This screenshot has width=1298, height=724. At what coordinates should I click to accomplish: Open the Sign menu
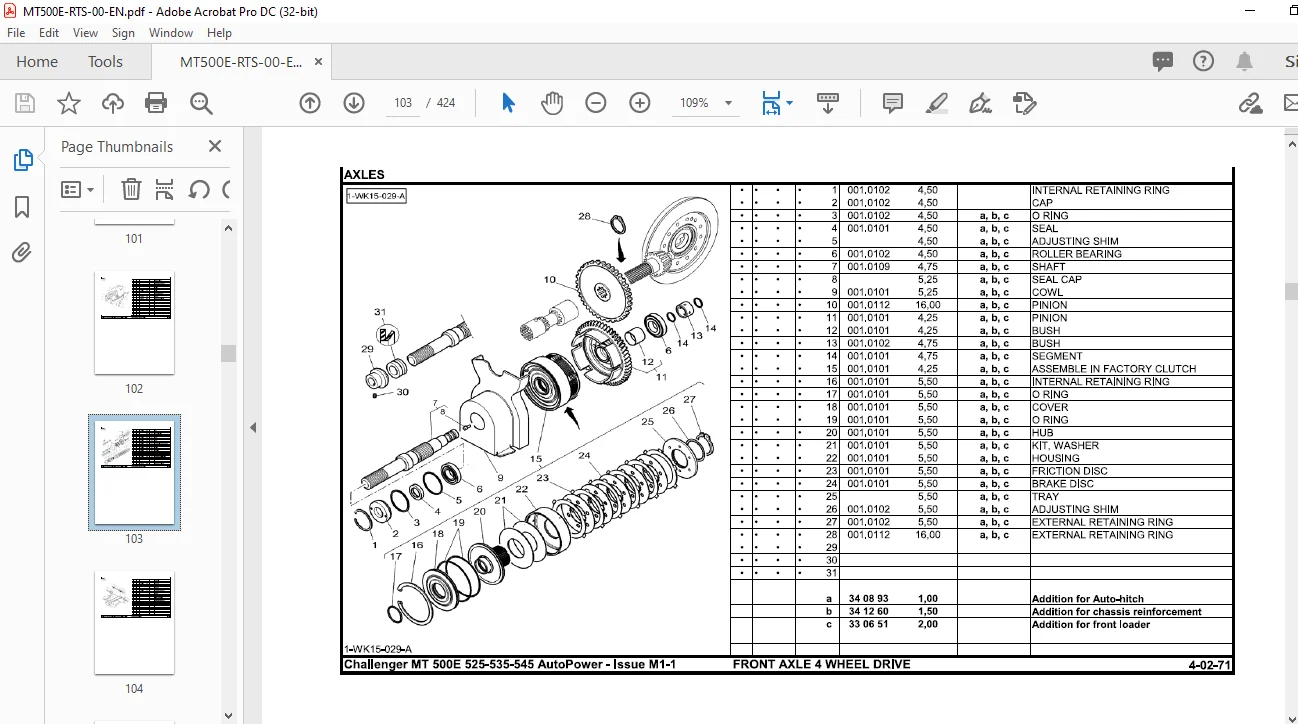(123, 33)
